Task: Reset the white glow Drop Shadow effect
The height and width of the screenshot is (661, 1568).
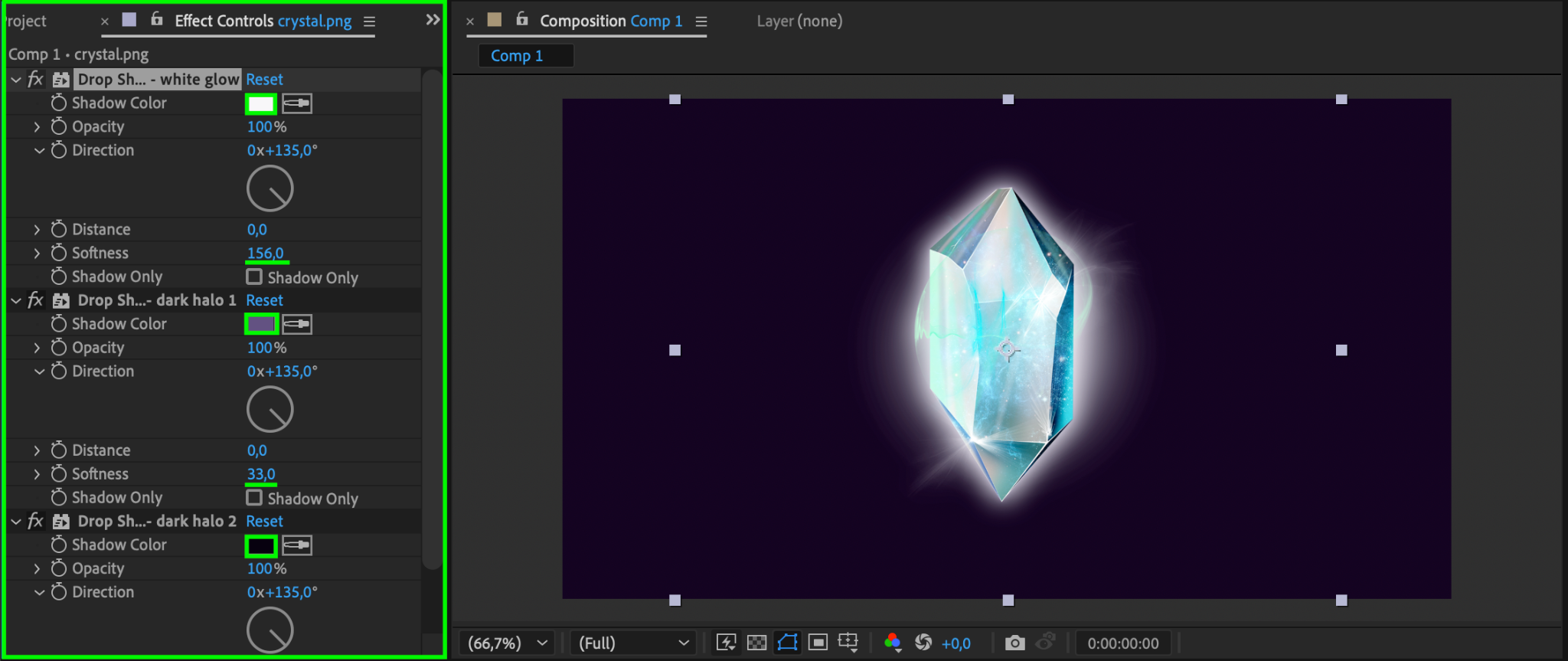Action: [x=264, y=80]
